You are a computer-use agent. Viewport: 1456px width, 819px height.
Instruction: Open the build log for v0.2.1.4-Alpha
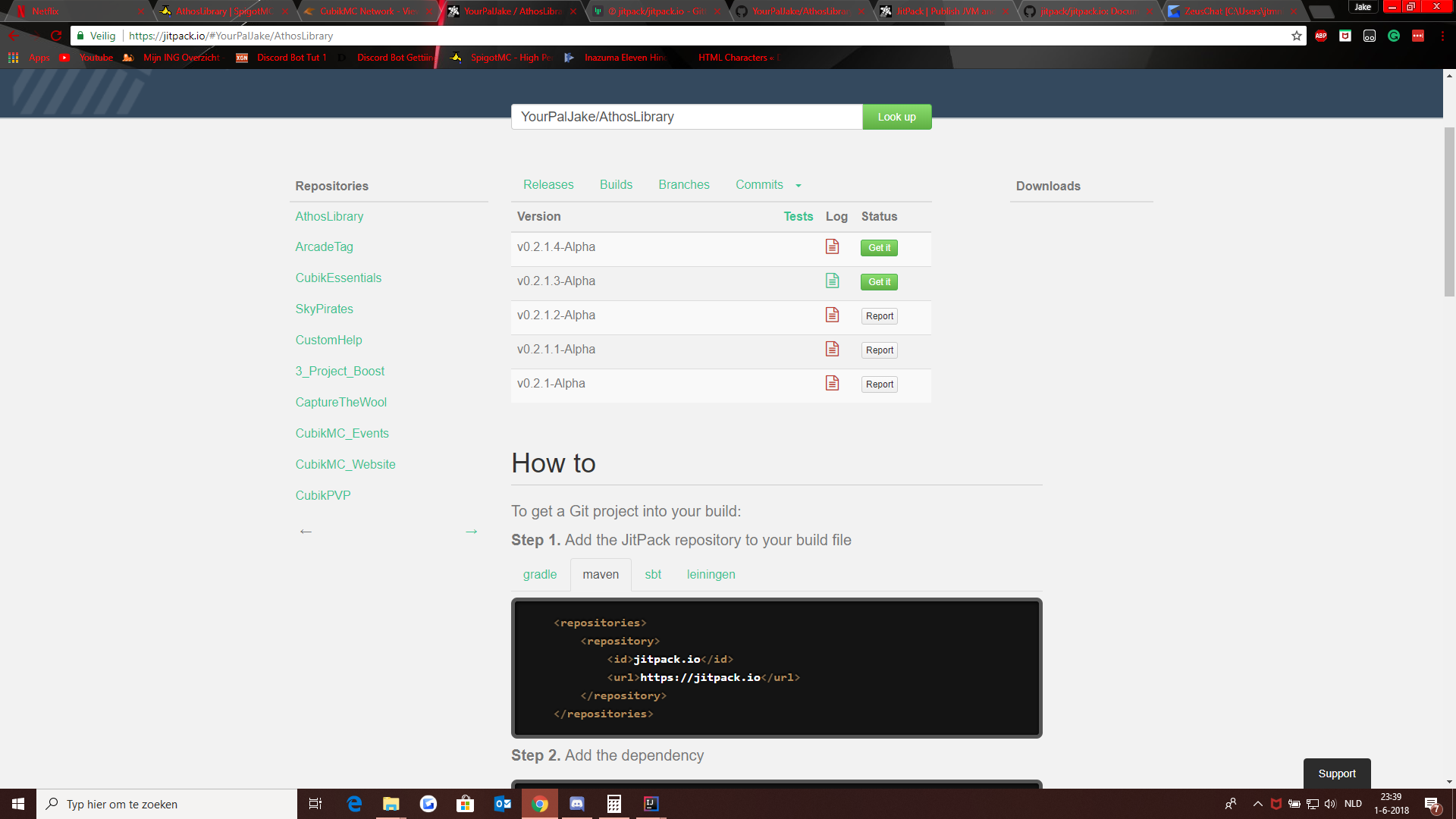click(832, 246)
